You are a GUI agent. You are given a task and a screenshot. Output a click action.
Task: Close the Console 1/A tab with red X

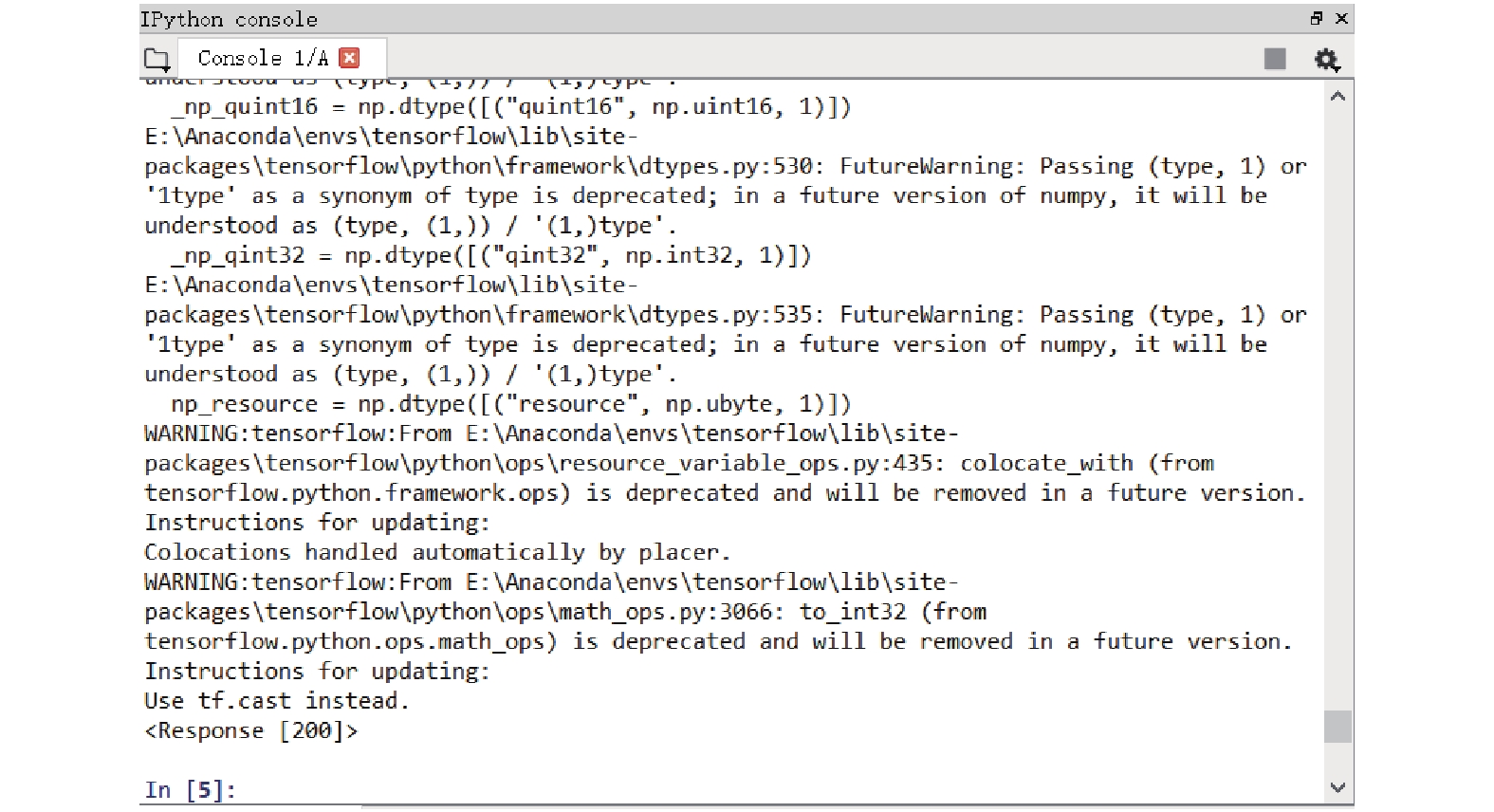point(350,58)
